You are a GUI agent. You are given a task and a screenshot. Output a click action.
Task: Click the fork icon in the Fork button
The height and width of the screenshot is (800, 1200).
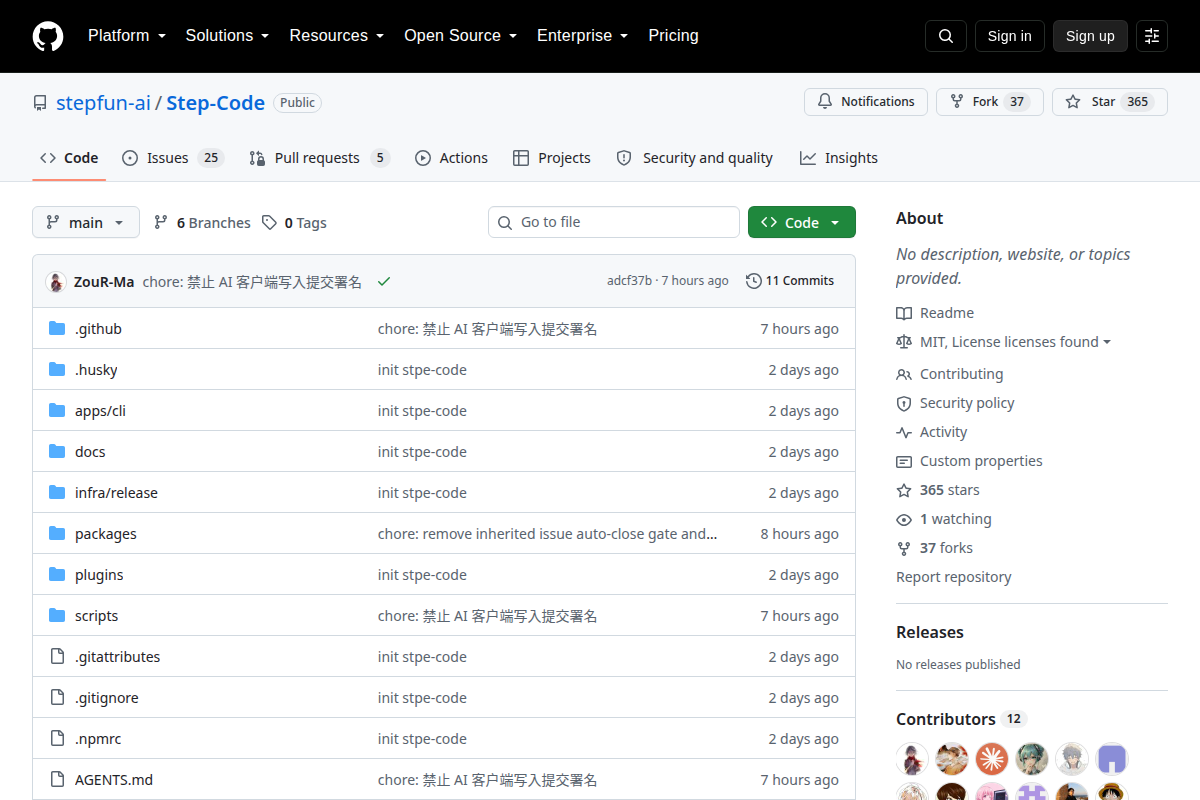click(x=957, y=102)
